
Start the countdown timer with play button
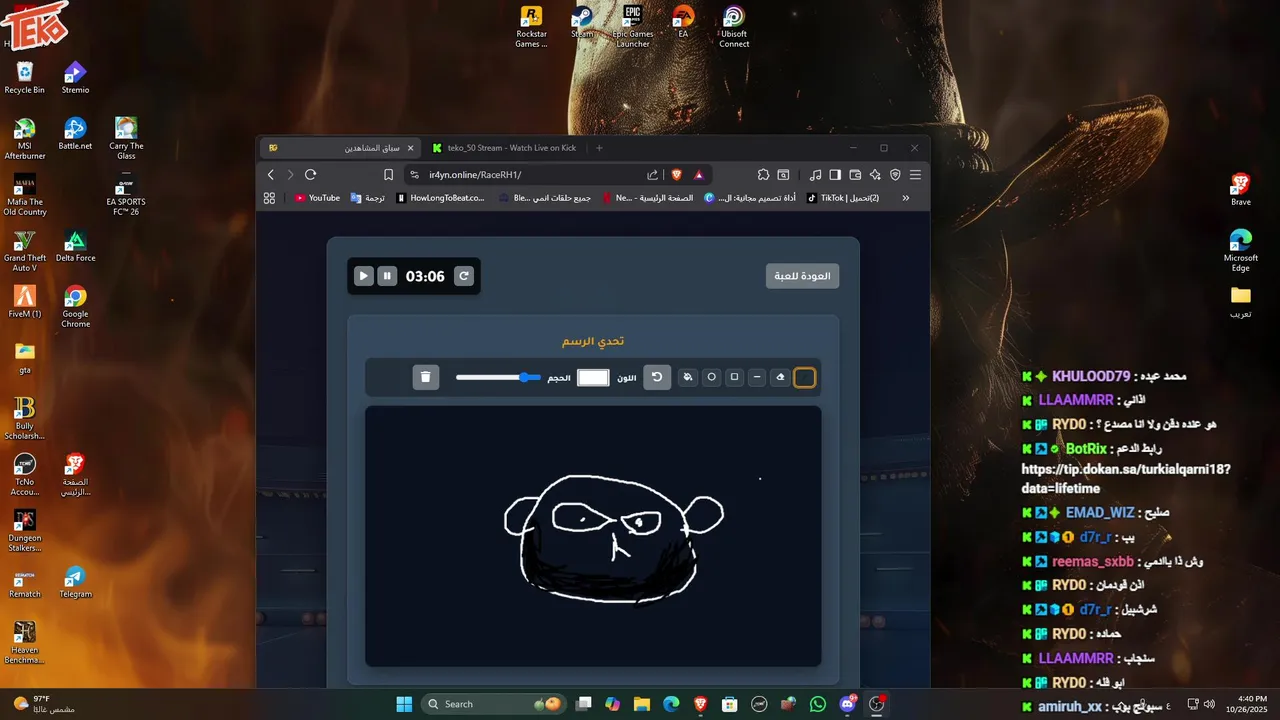[x=364, y=276]
